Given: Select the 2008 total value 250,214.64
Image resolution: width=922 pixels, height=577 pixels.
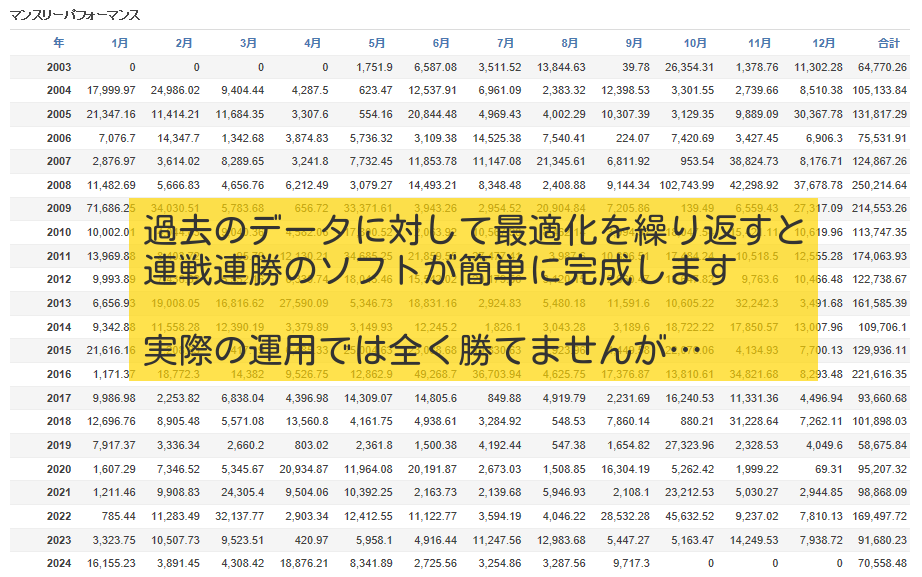Looking at the screenshot, I should (878, 185).
